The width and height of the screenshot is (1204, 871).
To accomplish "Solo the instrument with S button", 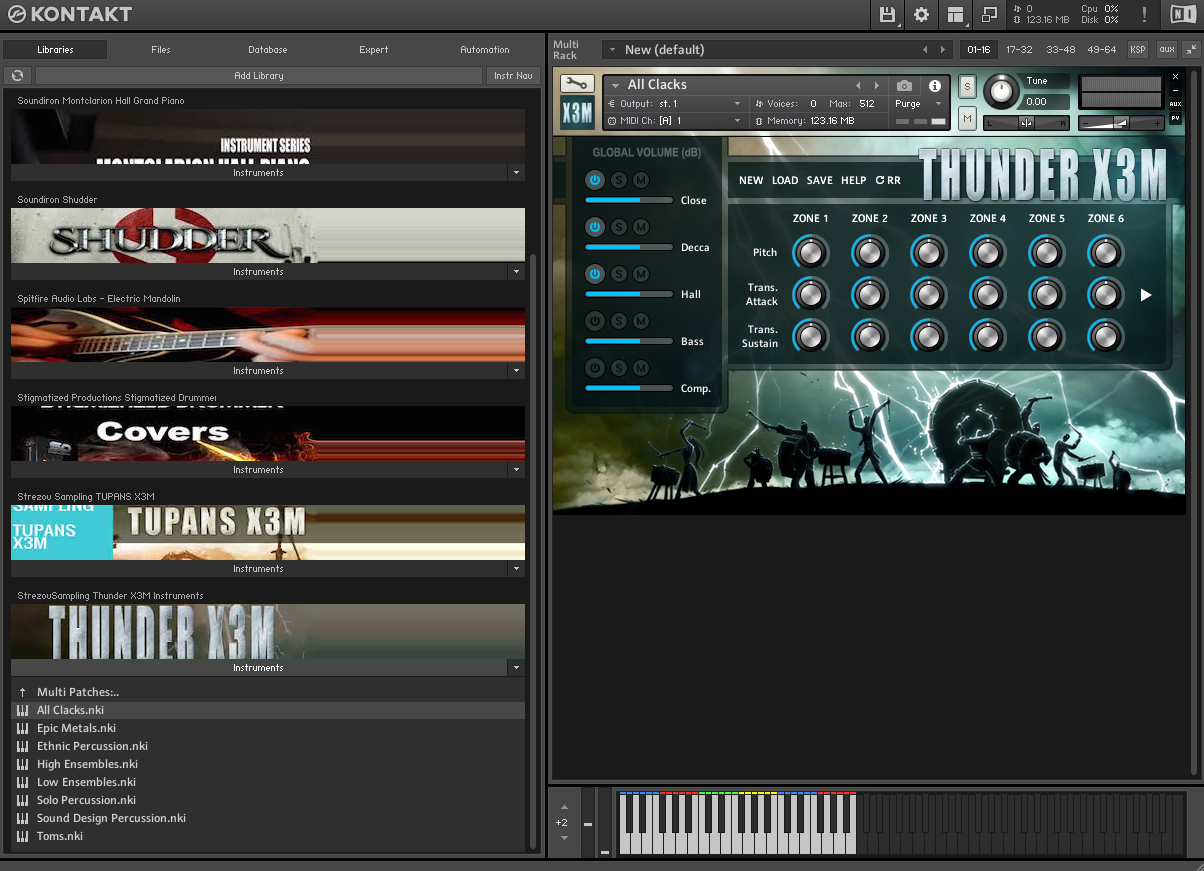I will (x=967, y=88).
